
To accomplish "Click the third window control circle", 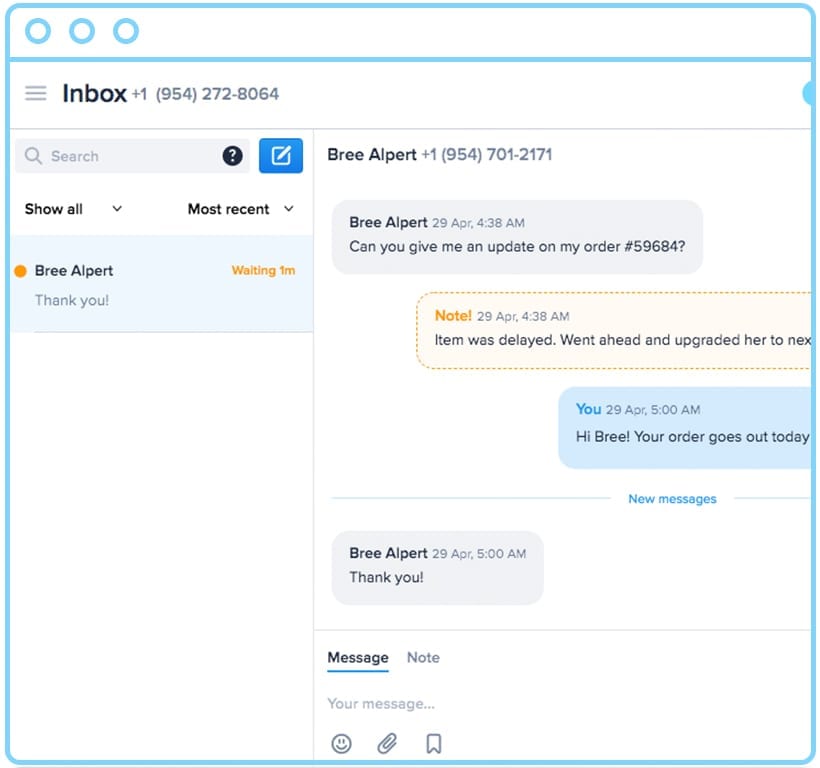I will point(126,31).
